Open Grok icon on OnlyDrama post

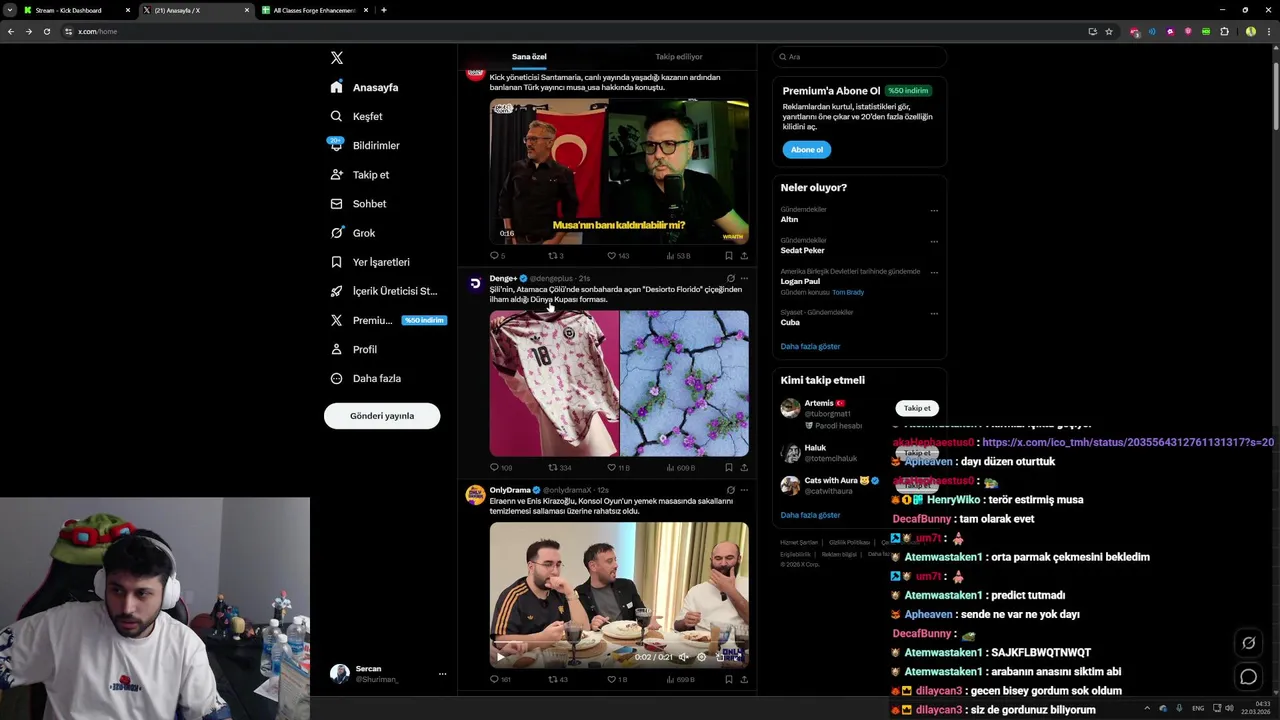coord(731,490)
